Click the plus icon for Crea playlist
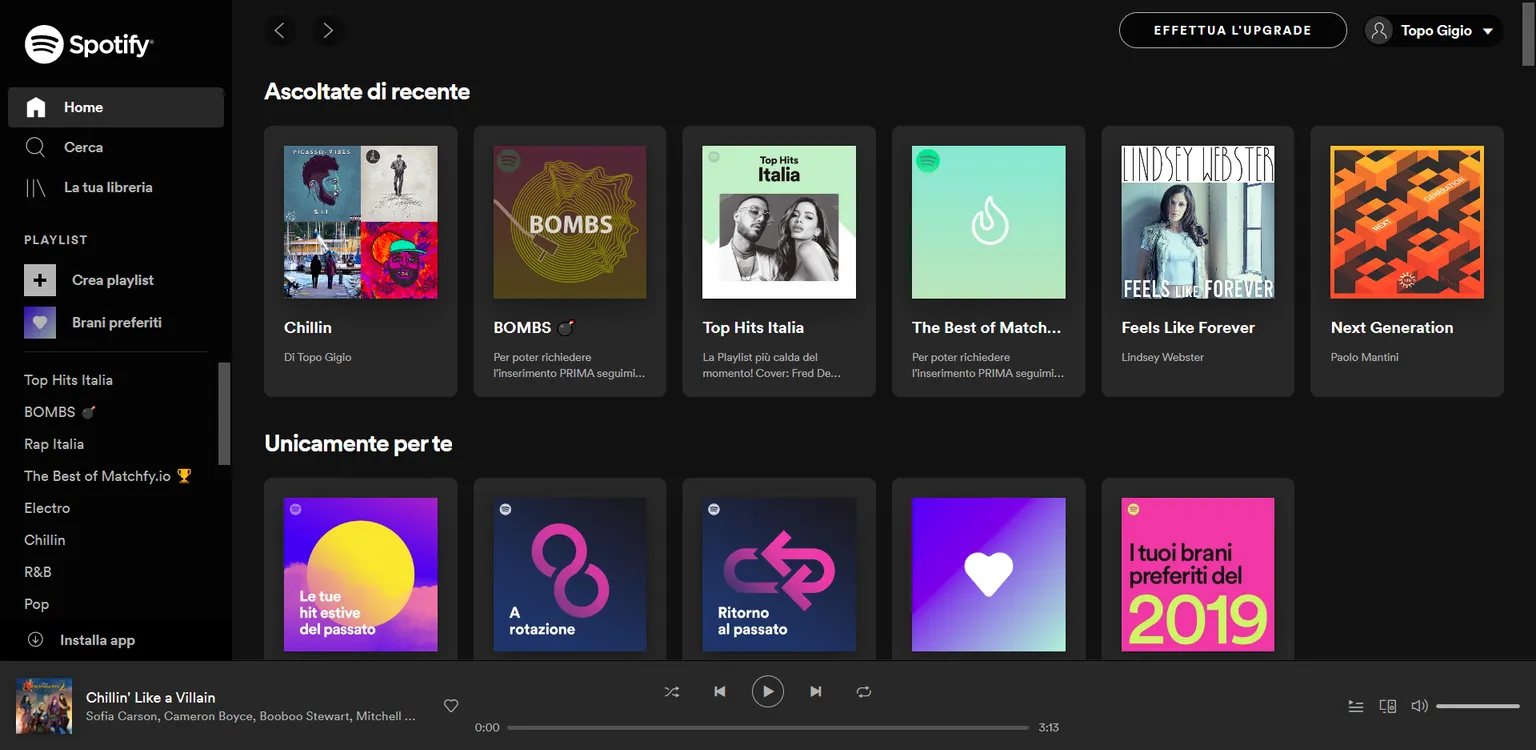1536x750 pixels. point(40,280)
